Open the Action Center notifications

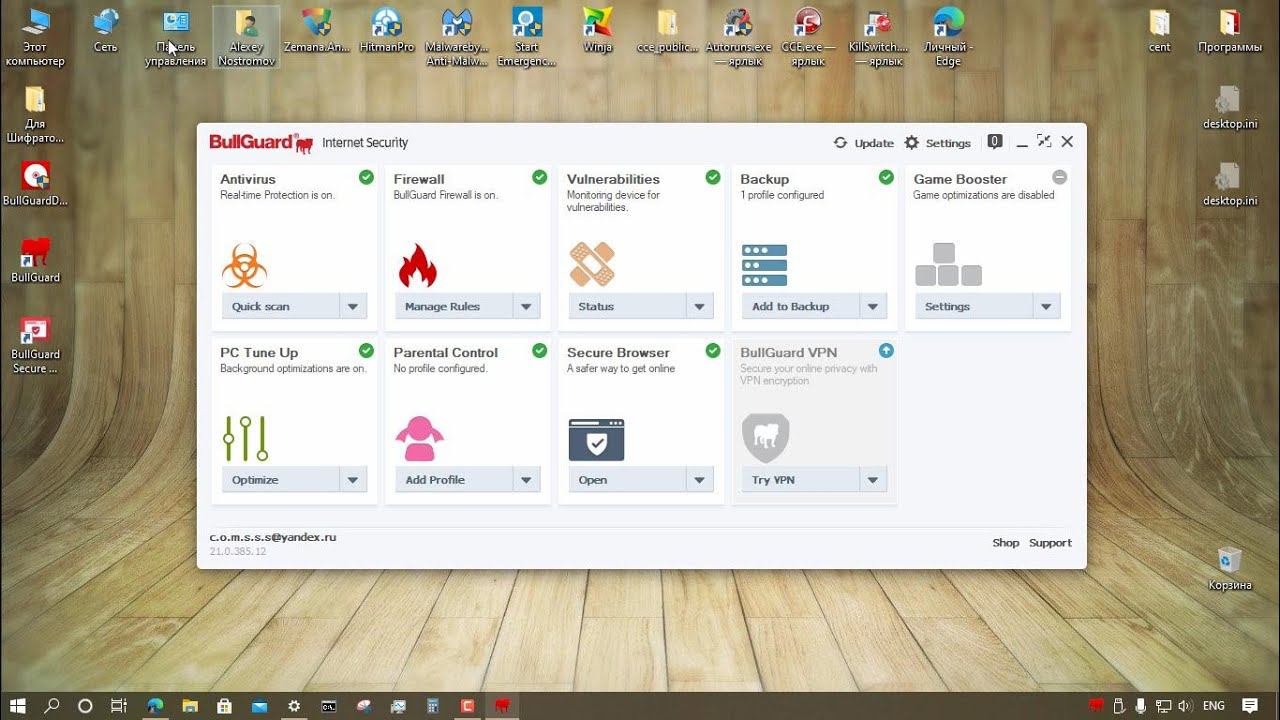(1249, 706)
